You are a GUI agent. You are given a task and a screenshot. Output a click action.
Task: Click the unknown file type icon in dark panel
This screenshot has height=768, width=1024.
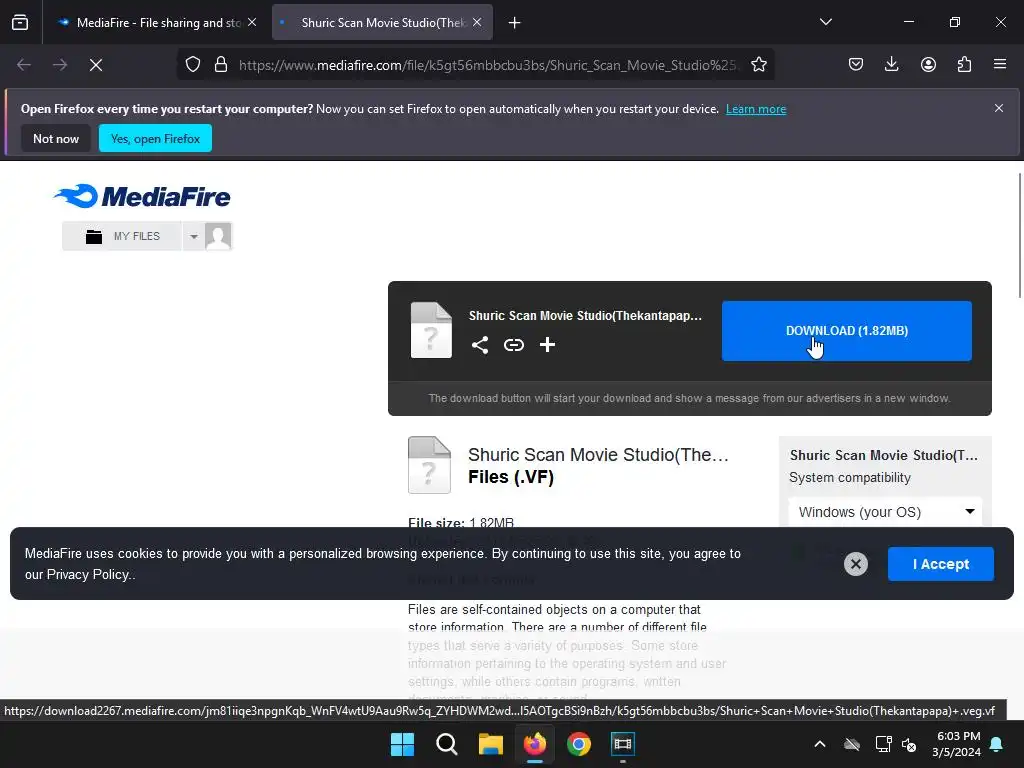click(x=431, y=330)
